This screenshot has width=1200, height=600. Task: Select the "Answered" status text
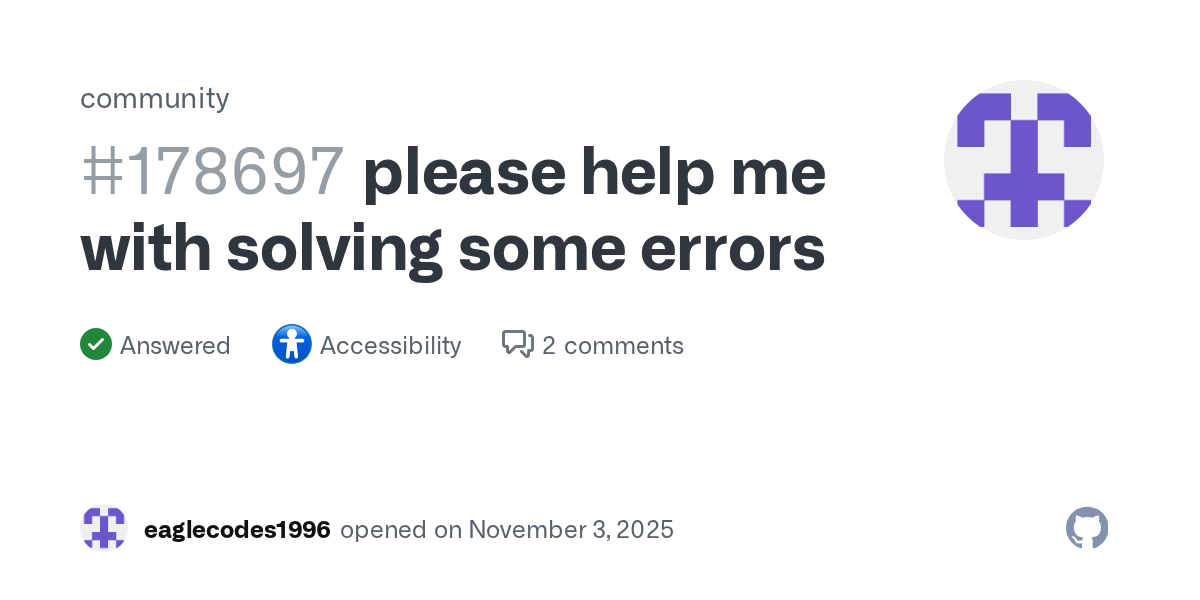coord(175,346)
